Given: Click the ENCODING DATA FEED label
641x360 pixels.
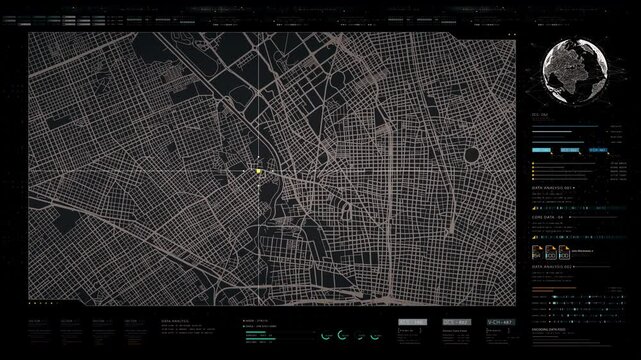Looking at the screenshot, I should coord(549,329).
